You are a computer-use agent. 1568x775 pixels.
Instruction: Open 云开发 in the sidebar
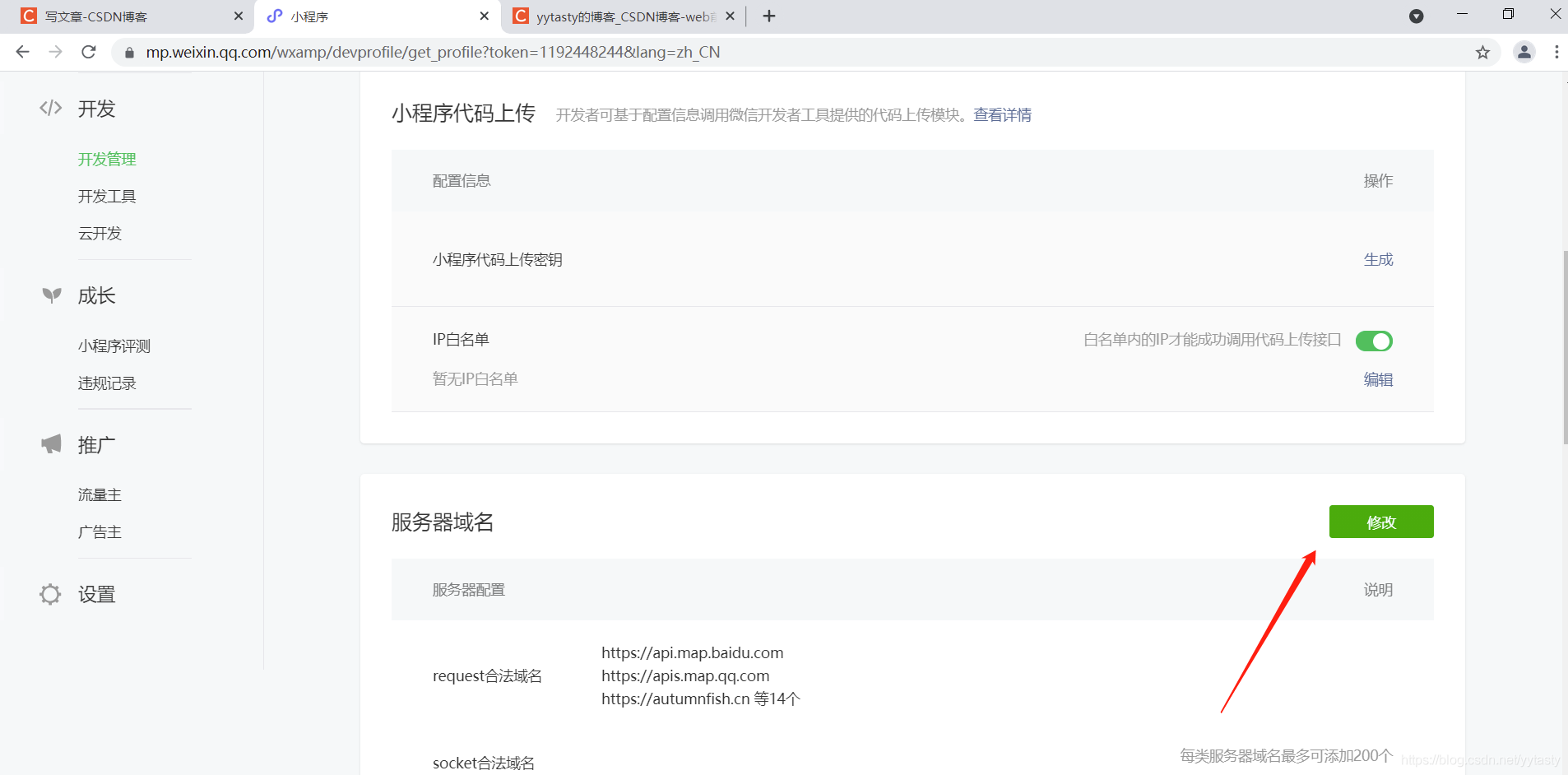(100, 233)
